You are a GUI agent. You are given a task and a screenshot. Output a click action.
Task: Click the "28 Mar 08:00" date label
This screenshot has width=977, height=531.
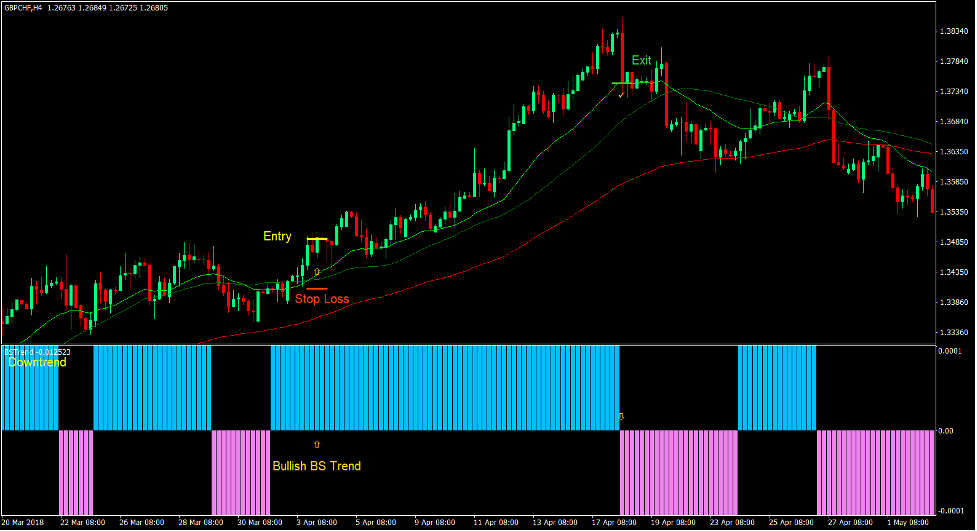(x=201, y=522)
